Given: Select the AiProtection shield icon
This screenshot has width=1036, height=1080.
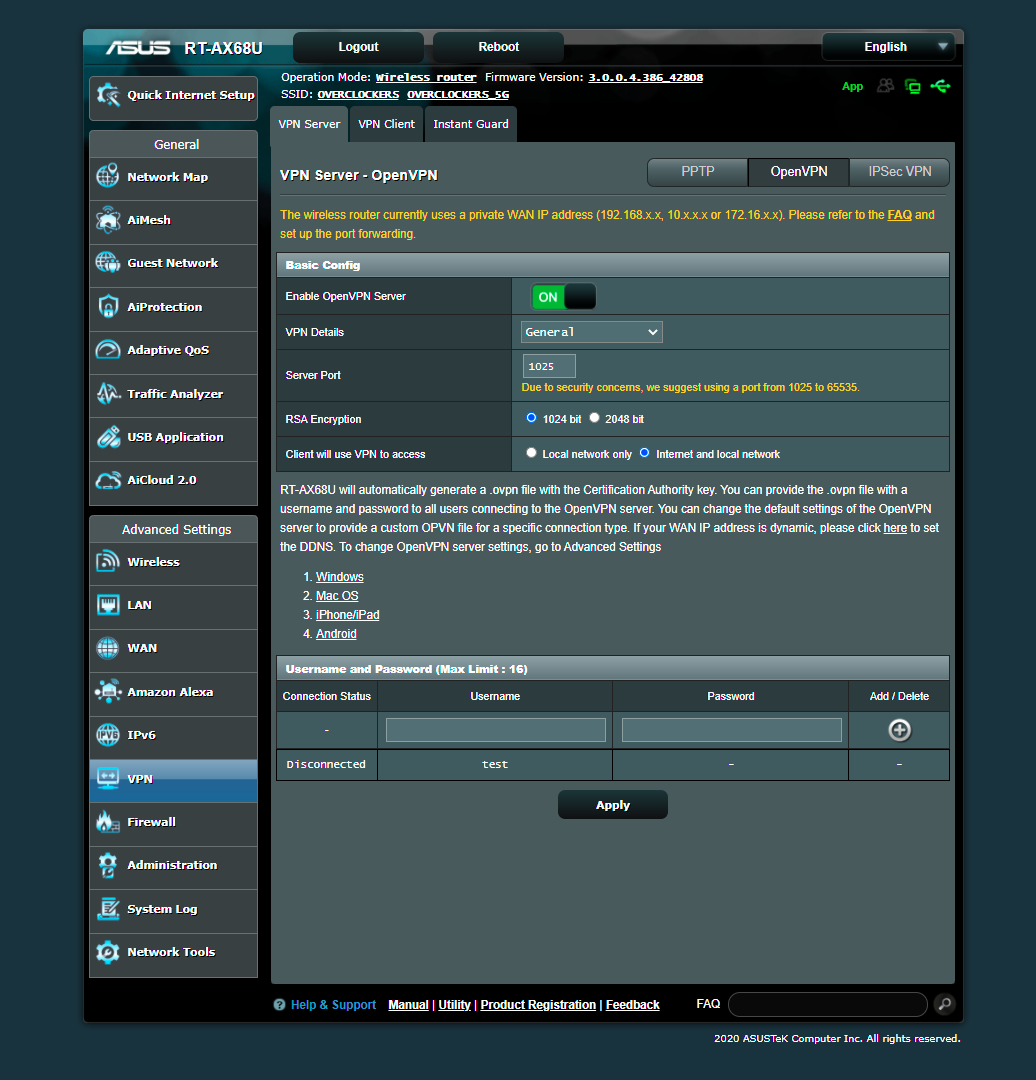Looking at the screenshot, I should pos(107,307).
